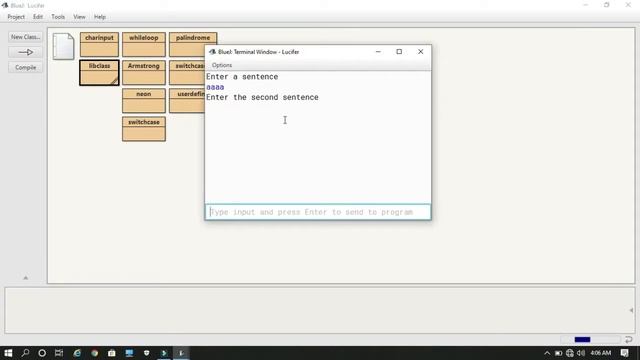Open the View menu
The height and width of the screenshot is (360, 640).
(79, 17)
